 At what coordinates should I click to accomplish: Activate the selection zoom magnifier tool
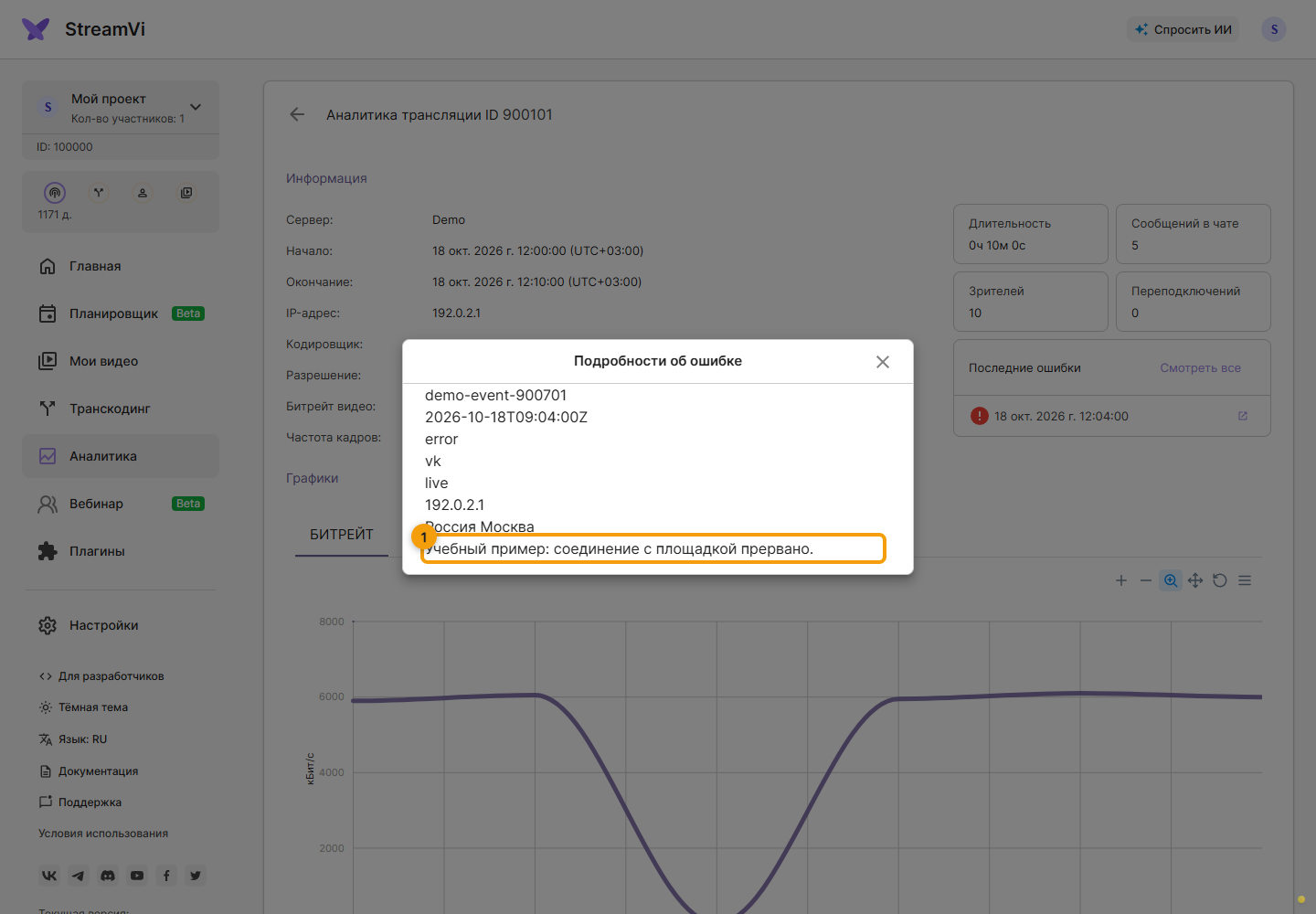pyautogui.click(x=1171, y=580)
